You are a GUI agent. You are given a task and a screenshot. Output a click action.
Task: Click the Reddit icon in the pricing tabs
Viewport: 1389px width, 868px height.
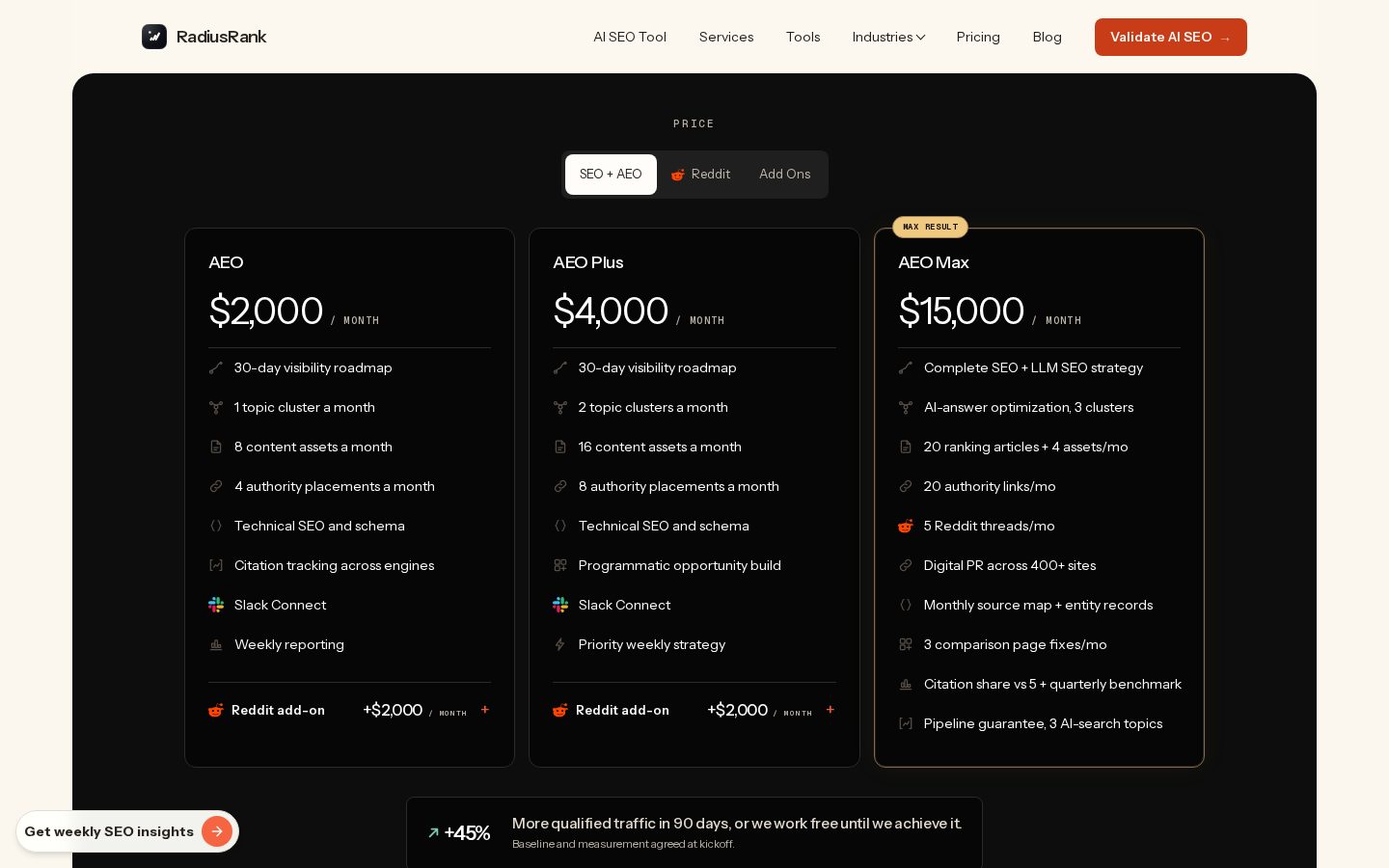point(678,175)
